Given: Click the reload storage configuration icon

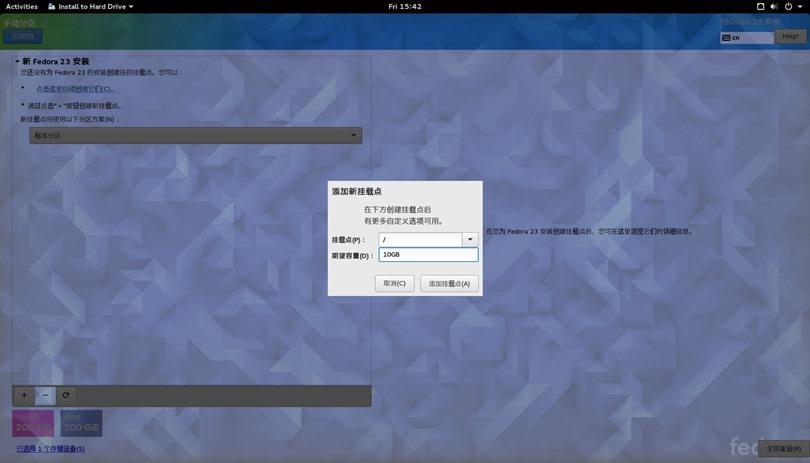Looking at the screenshot, I should [66, 395].
